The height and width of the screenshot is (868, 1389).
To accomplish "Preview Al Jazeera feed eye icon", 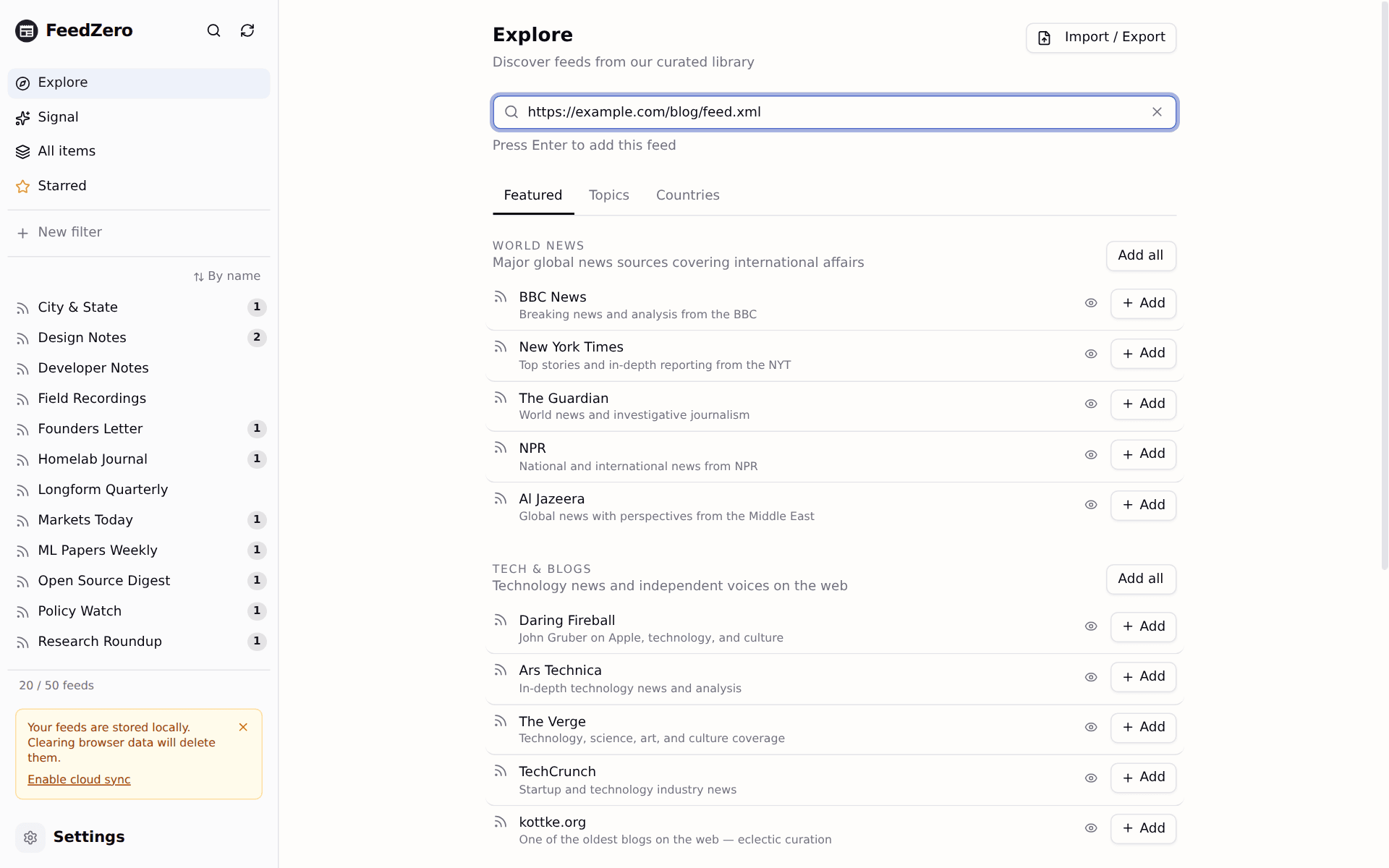I will point(1091,505).
